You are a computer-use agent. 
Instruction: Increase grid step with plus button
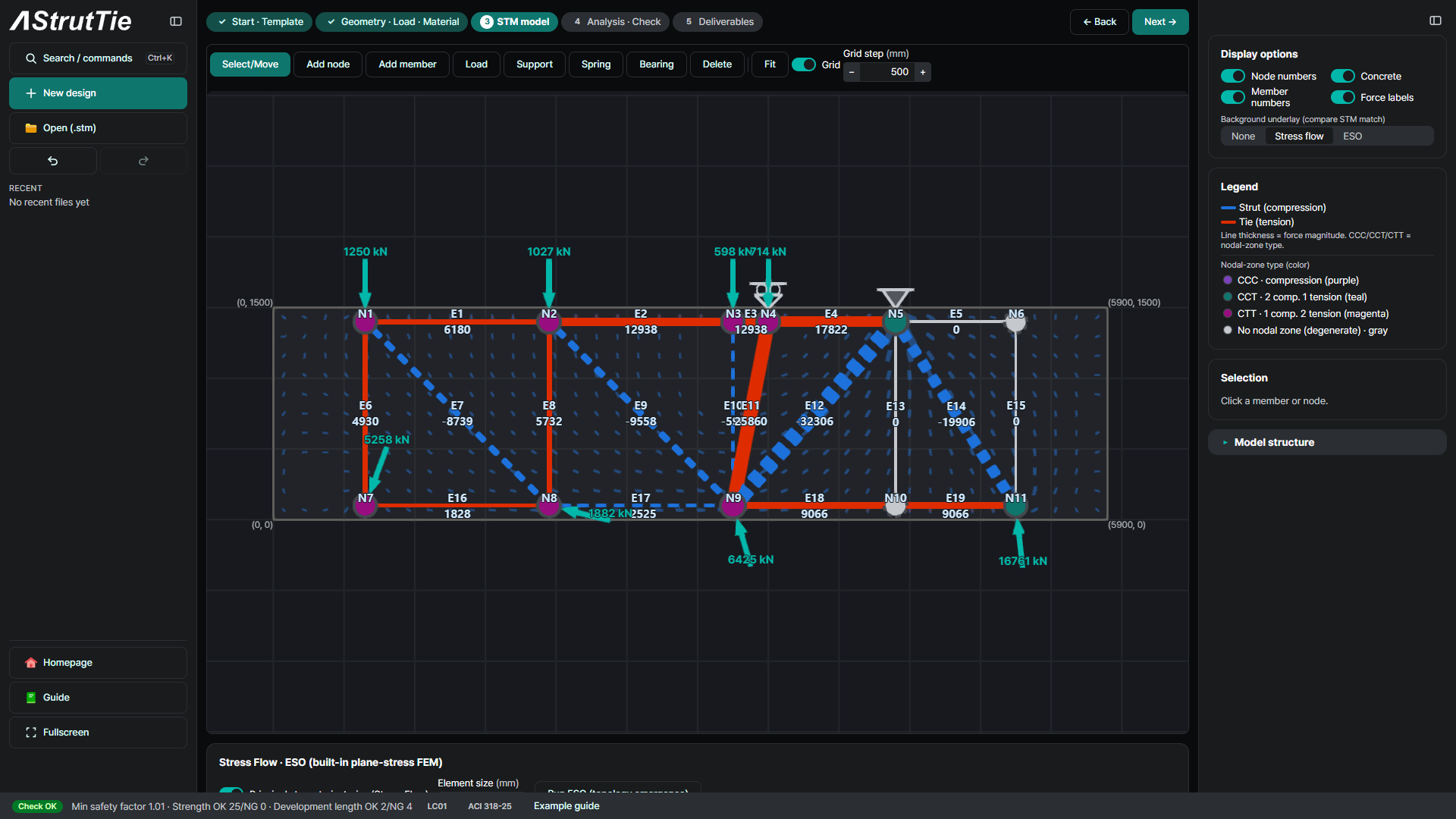coord(923,72)
